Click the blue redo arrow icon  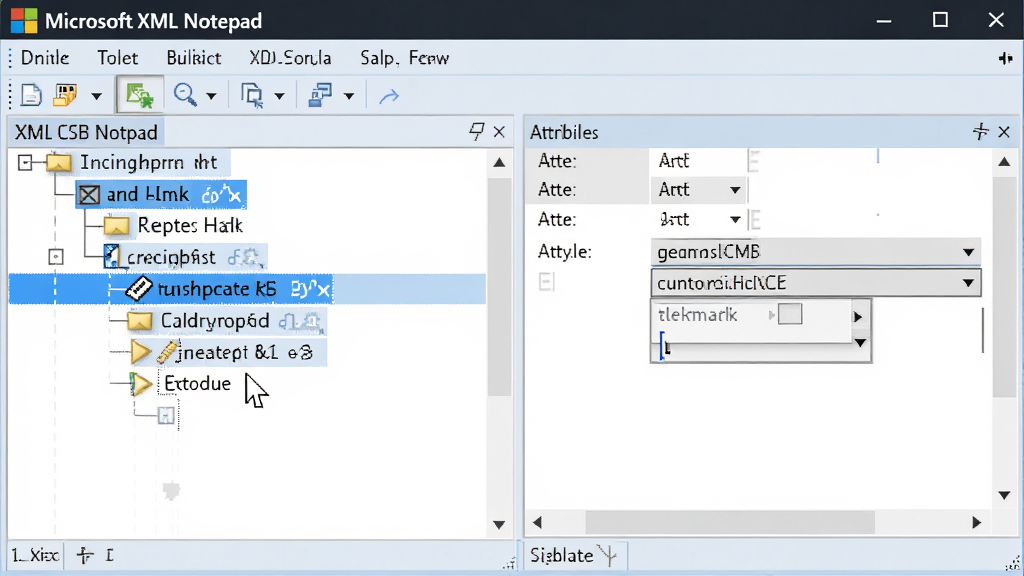389,97
